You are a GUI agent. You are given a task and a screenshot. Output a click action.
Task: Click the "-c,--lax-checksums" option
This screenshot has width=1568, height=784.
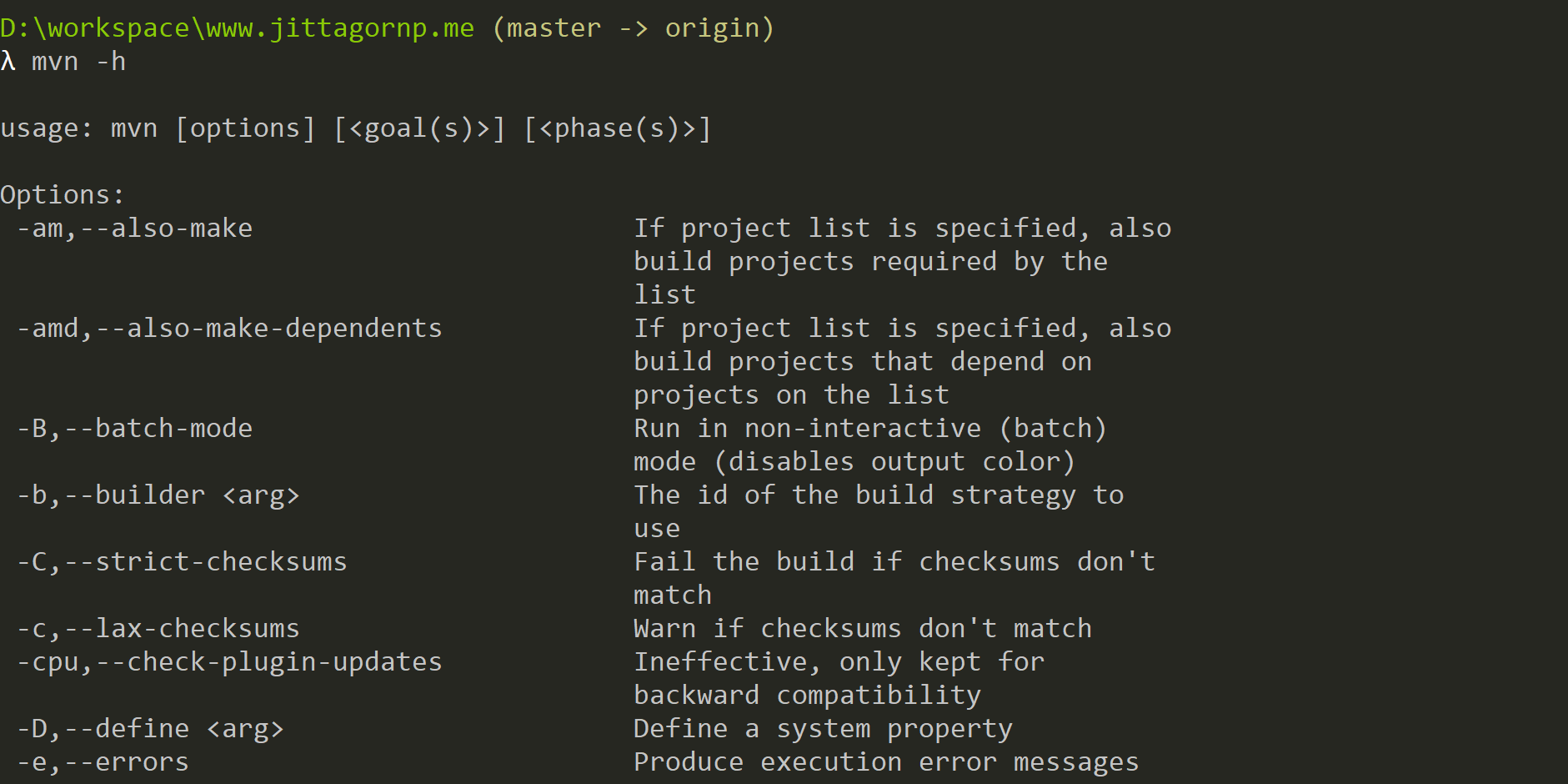tap(158, 629)
